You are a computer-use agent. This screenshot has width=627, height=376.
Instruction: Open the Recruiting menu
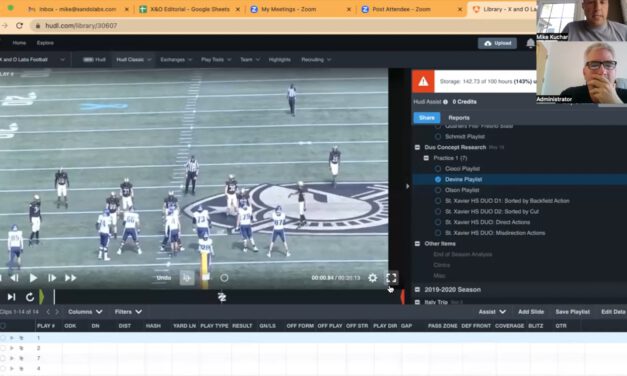point(316,60)
